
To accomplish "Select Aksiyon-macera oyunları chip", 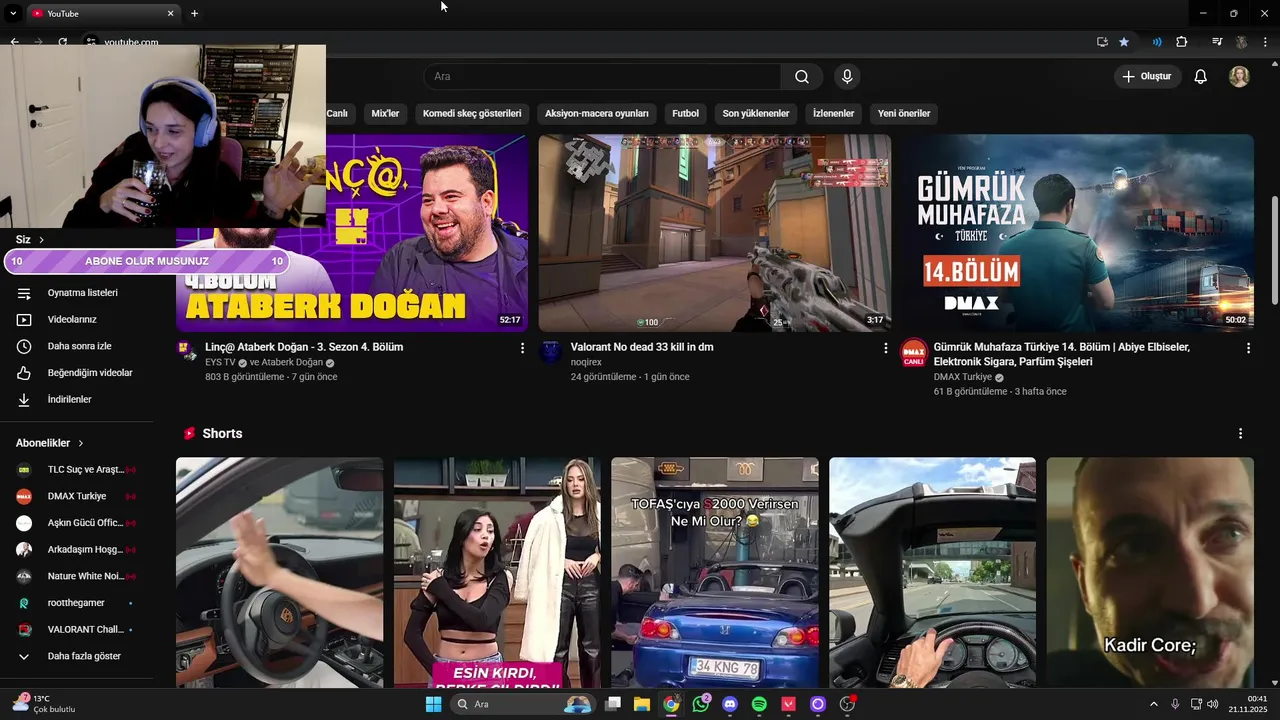I will pyautogui.click(x=597, y=113).
